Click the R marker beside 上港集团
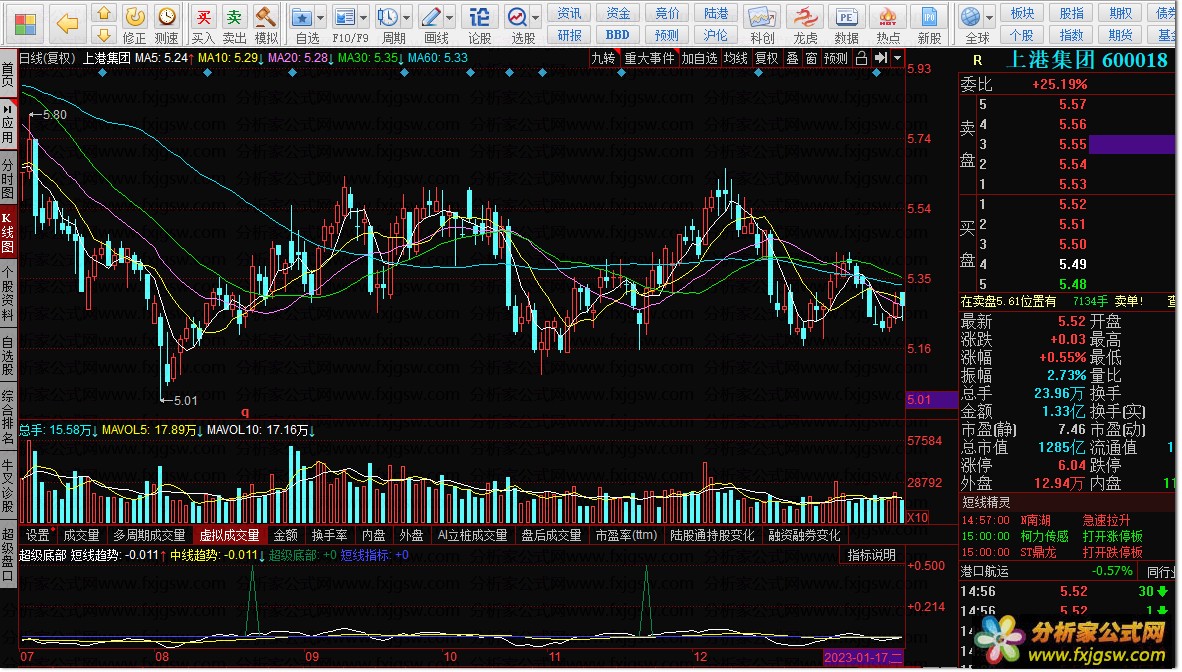 click(977, 60)
